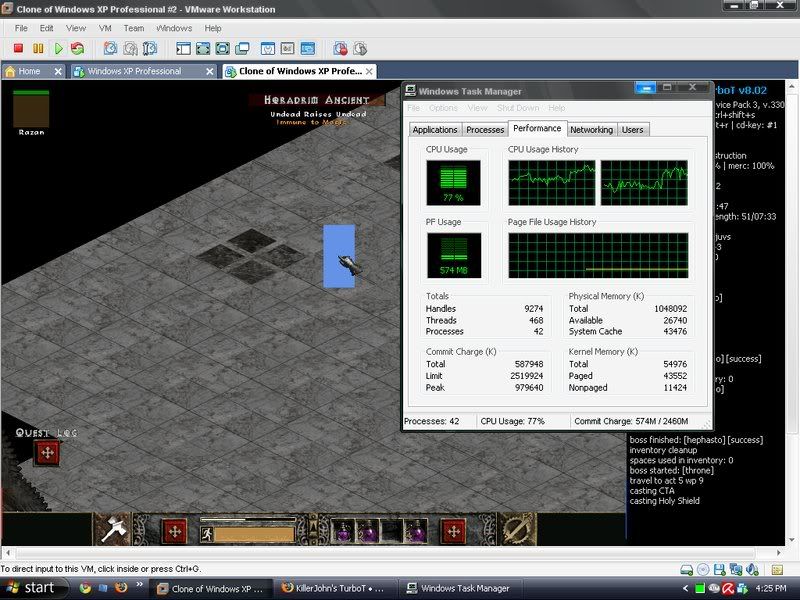800x600 pixels.
Task: Click the vertical scrollbar down arrow
Action: [792, 540]
